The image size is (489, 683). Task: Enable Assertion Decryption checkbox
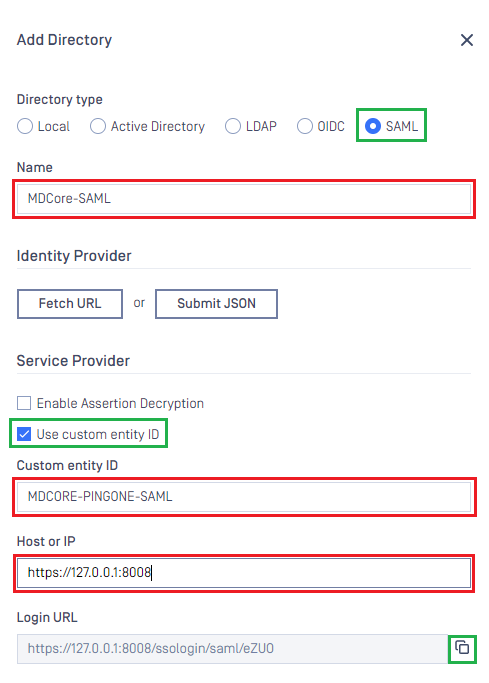pyautogui.click(x=24, y=403)
